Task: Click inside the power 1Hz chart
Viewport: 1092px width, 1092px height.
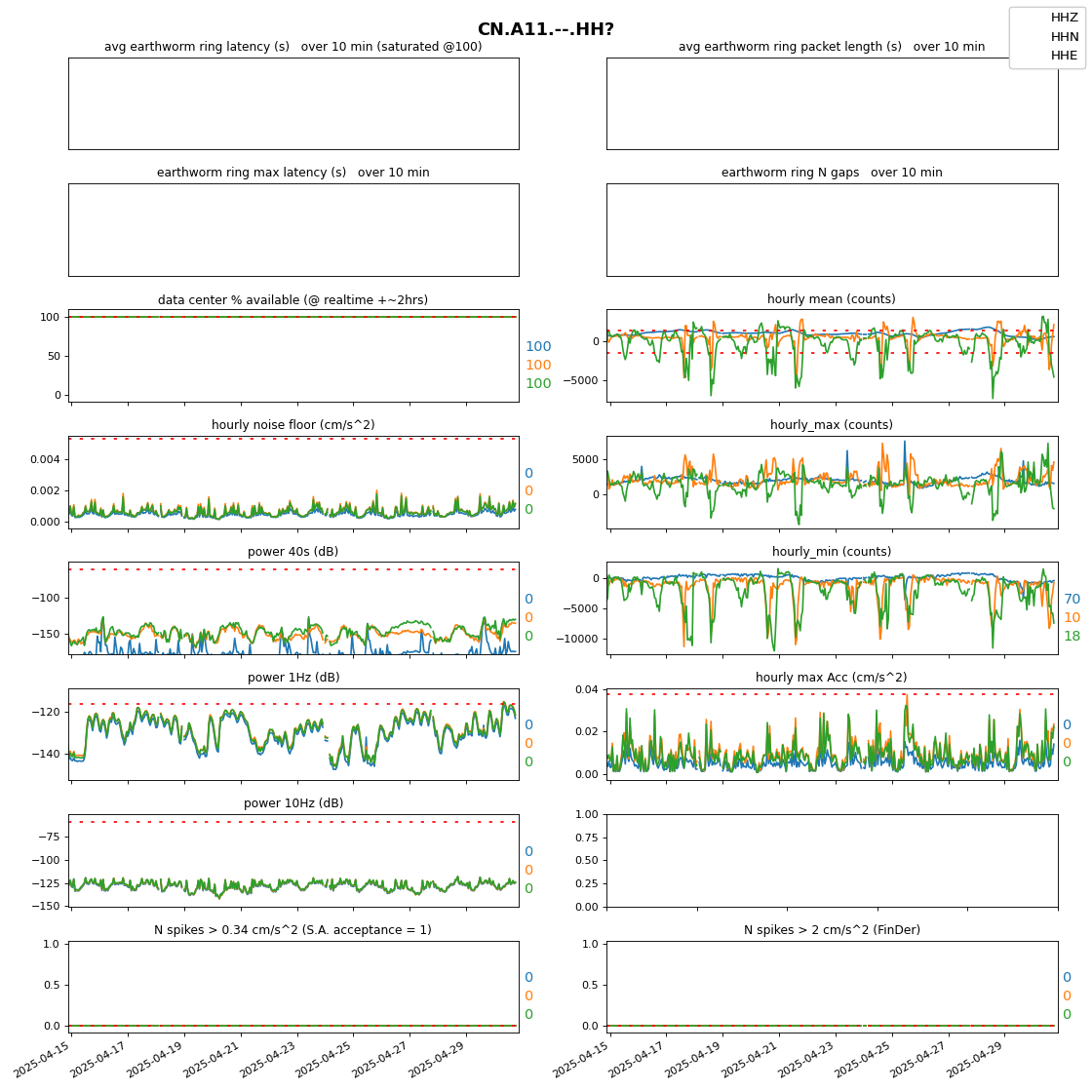Action: coord(293,734)
